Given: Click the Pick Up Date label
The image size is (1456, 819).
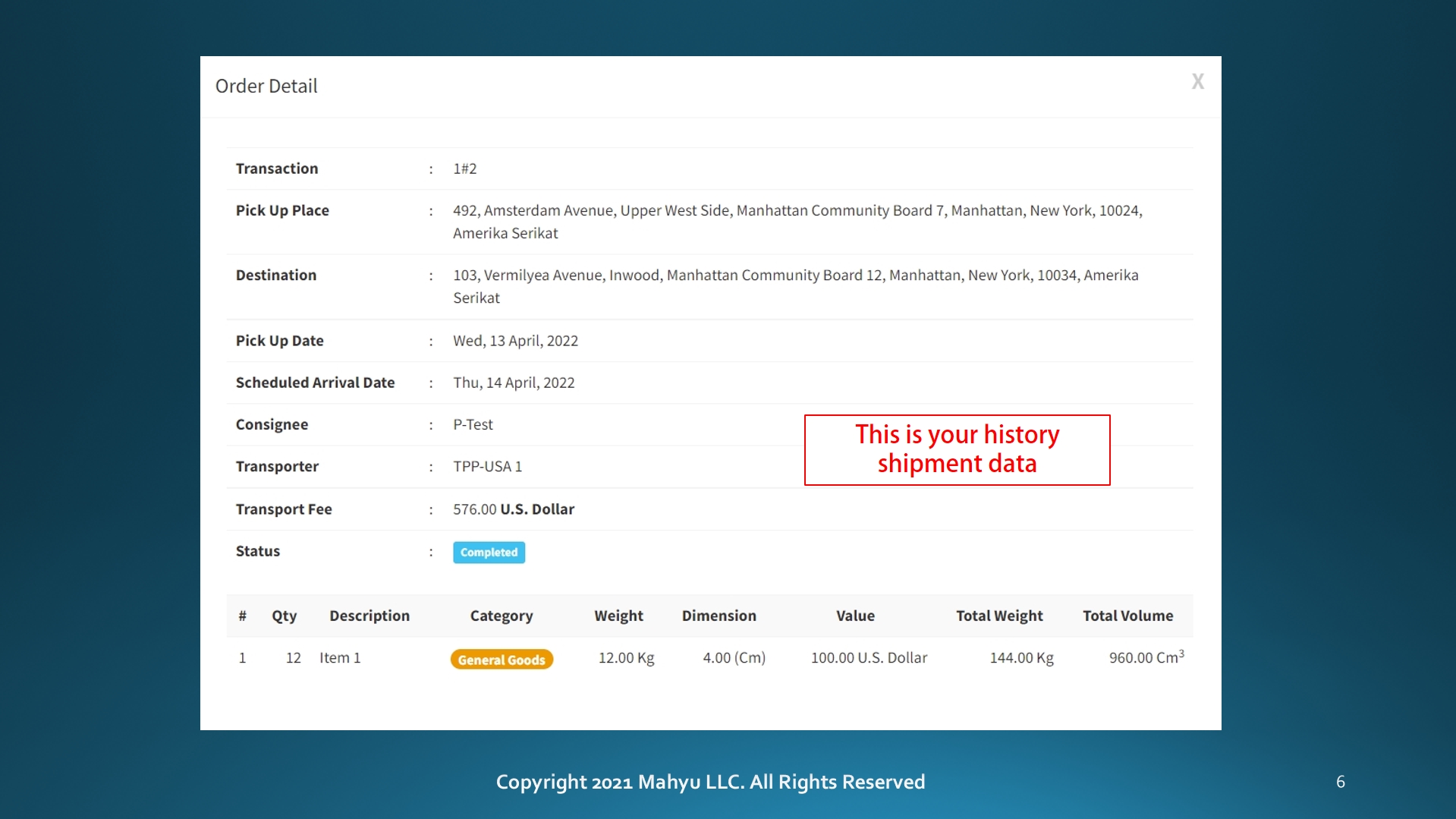Looking at the screenshot, I should click(x=279, y=341).
